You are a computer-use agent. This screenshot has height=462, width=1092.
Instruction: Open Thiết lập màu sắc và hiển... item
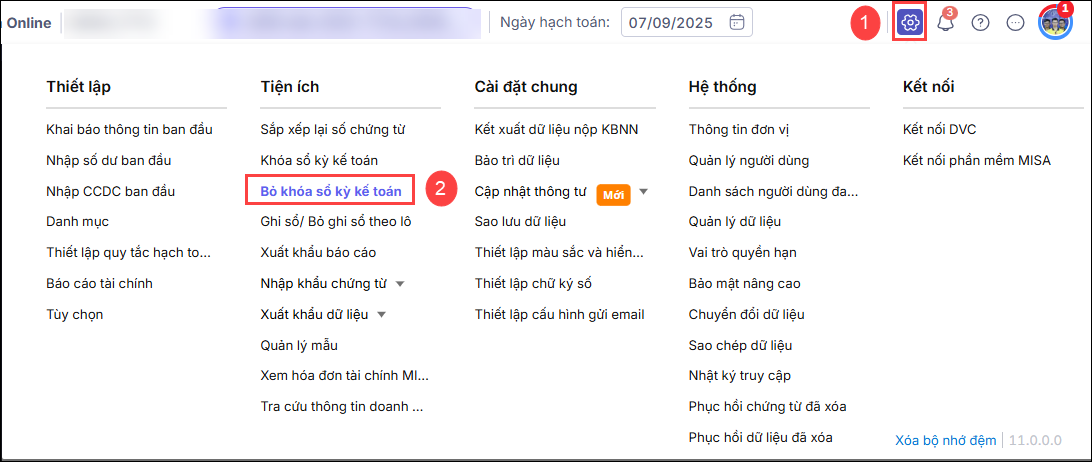559,252
